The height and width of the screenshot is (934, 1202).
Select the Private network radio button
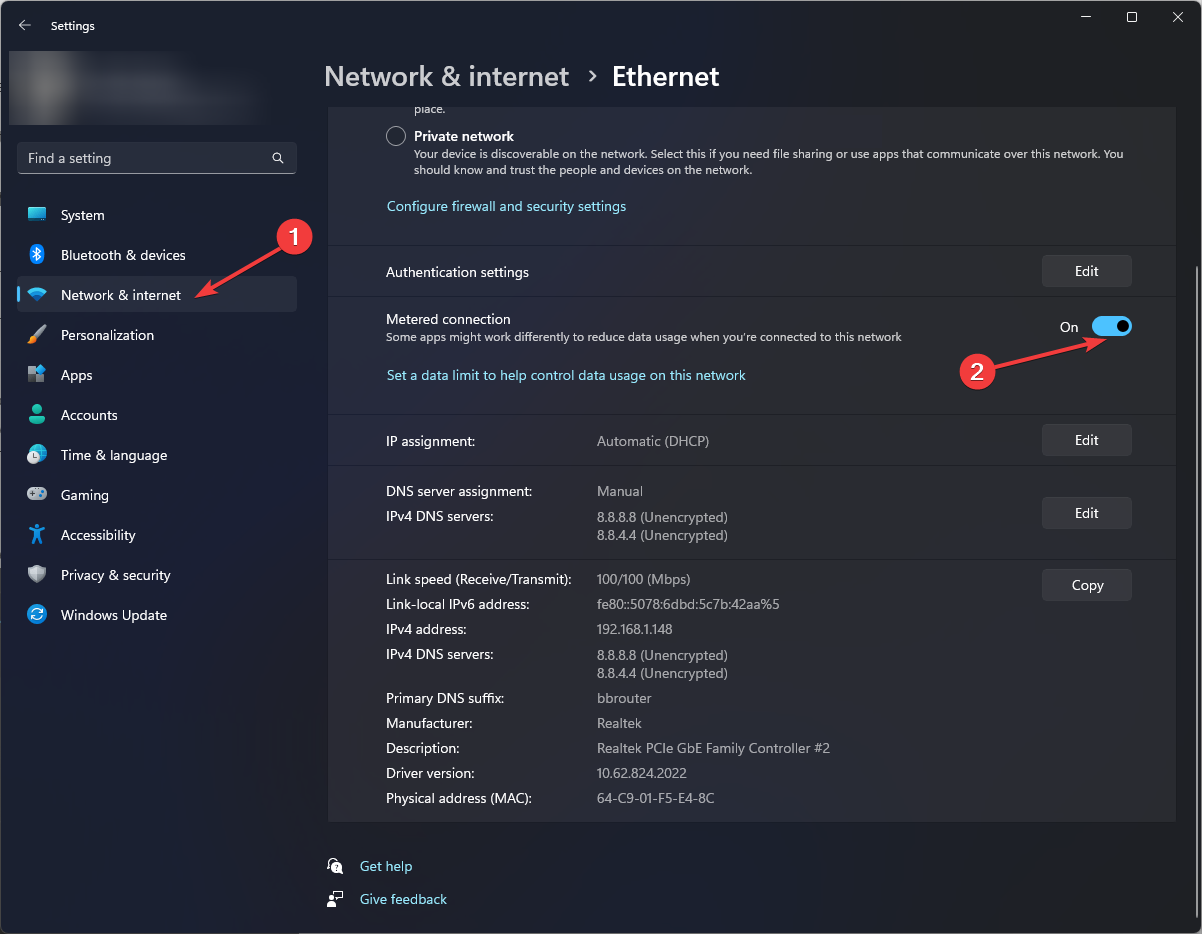396,136
